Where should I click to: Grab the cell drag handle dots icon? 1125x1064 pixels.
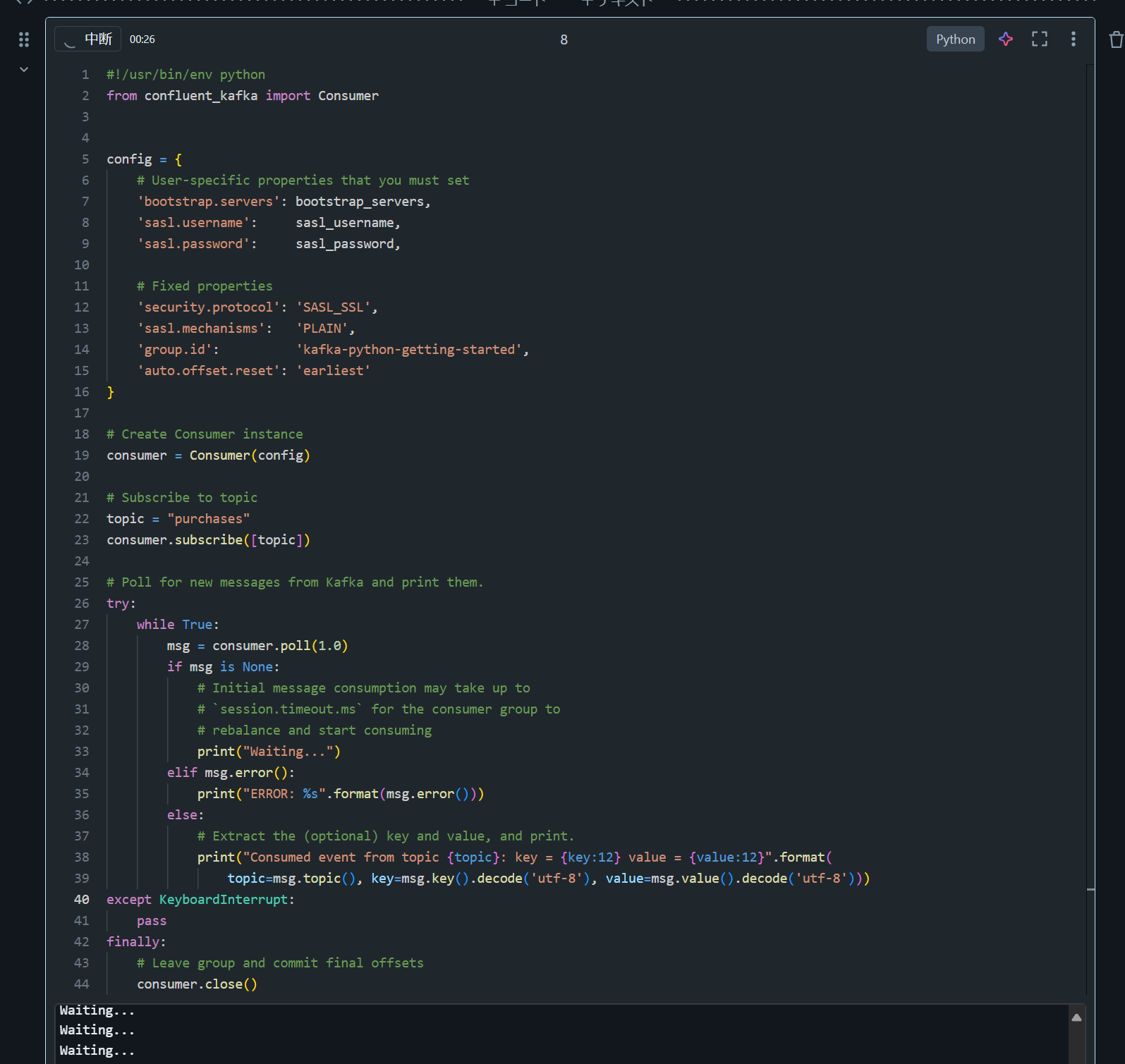click(x=24, y=39)
